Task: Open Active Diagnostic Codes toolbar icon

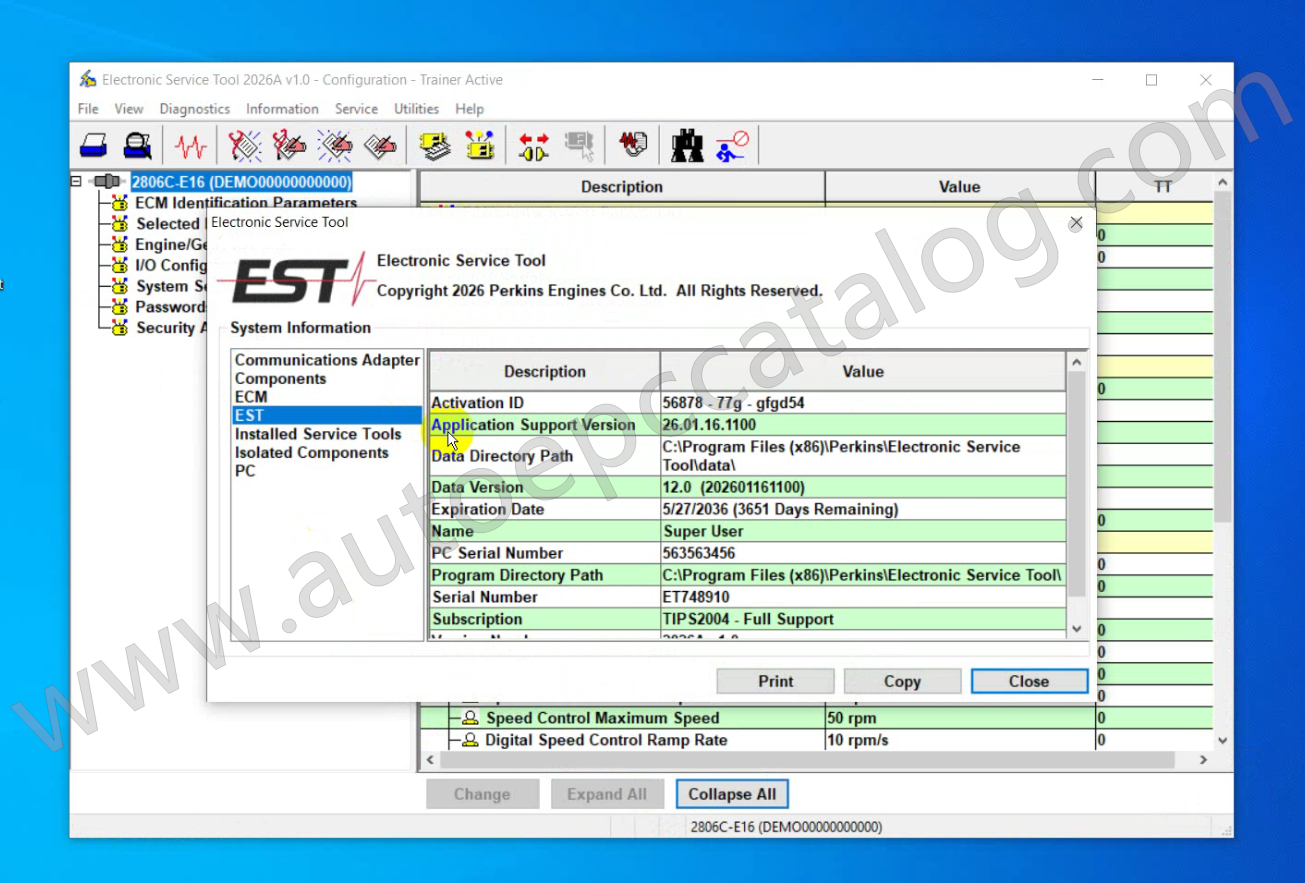Action: (245, 146)
